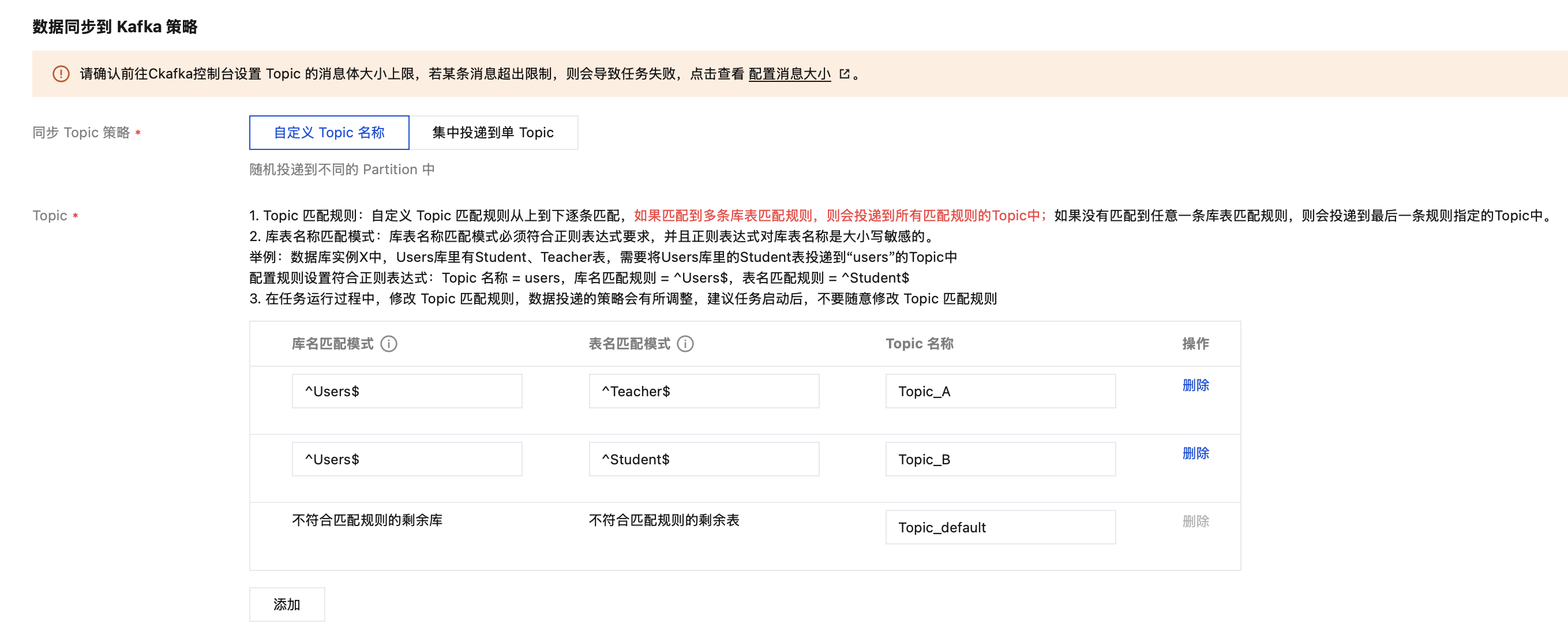Click the first row ^Users$ database pattern field

click(x=407, y=391)
